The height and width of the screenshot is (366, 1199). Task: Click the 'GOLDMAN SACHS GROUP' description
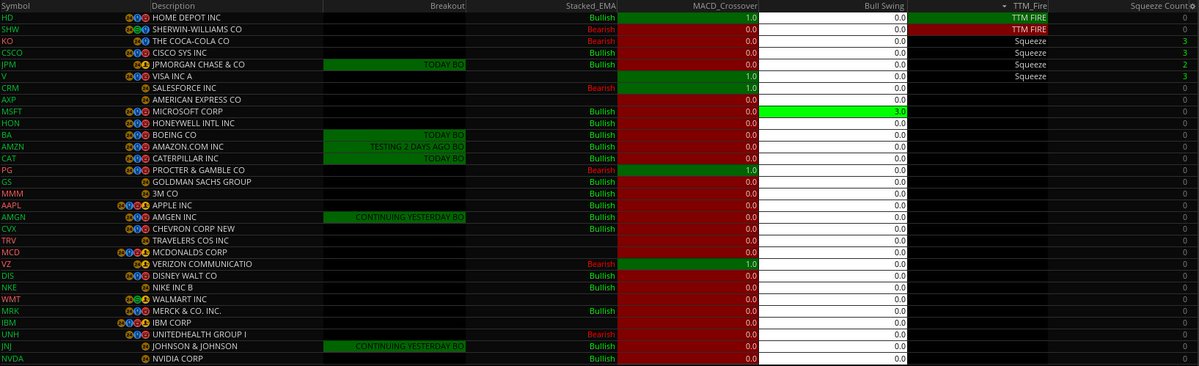click(x=202, y=182)
